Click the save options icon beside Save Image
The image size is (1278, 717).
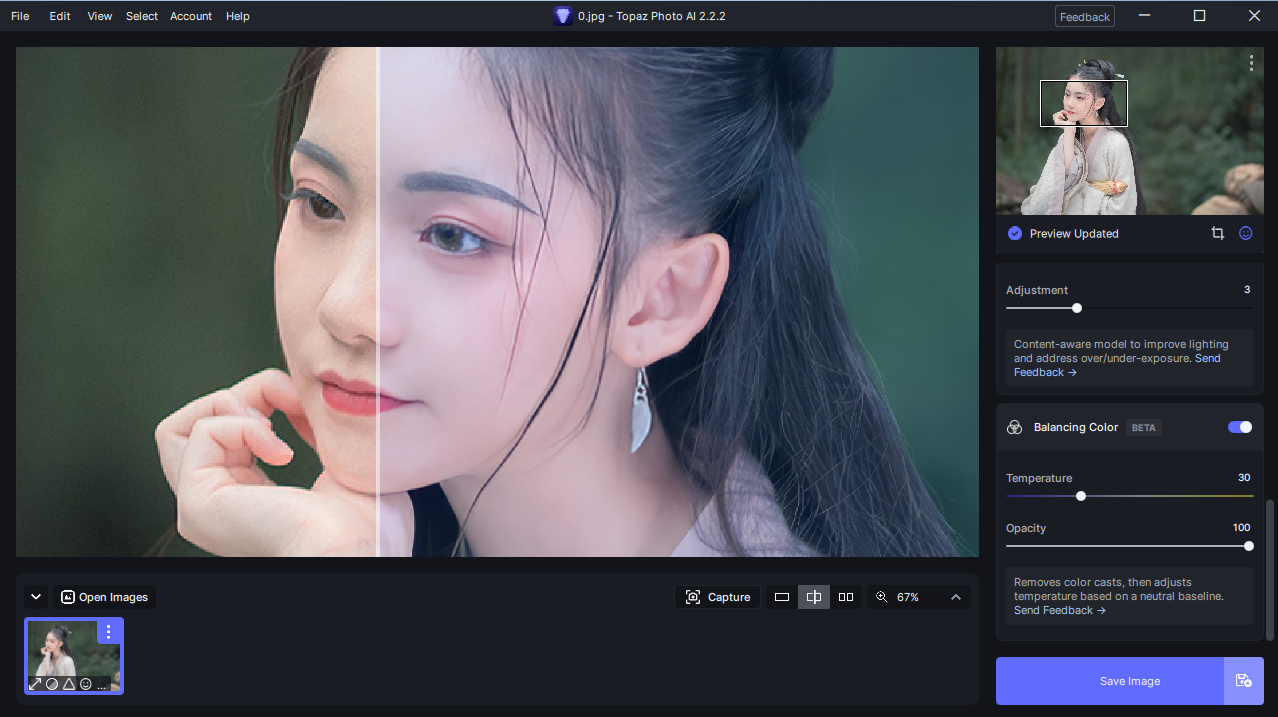1244,681
